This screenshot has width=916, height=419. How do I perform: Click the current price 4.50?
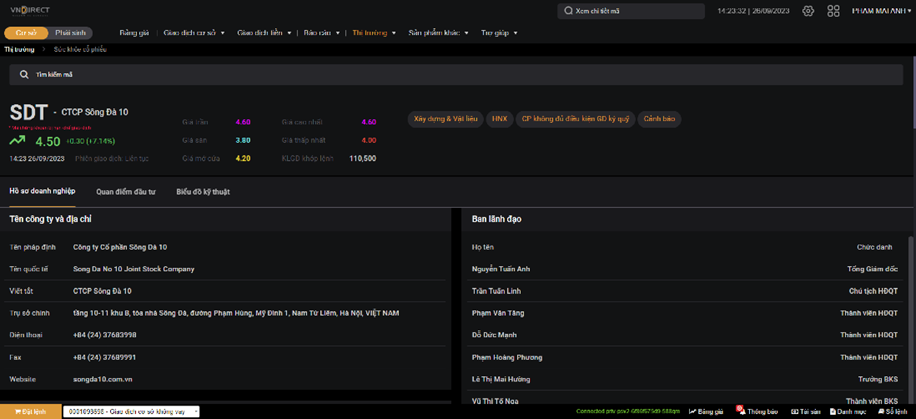click(48, 141)
